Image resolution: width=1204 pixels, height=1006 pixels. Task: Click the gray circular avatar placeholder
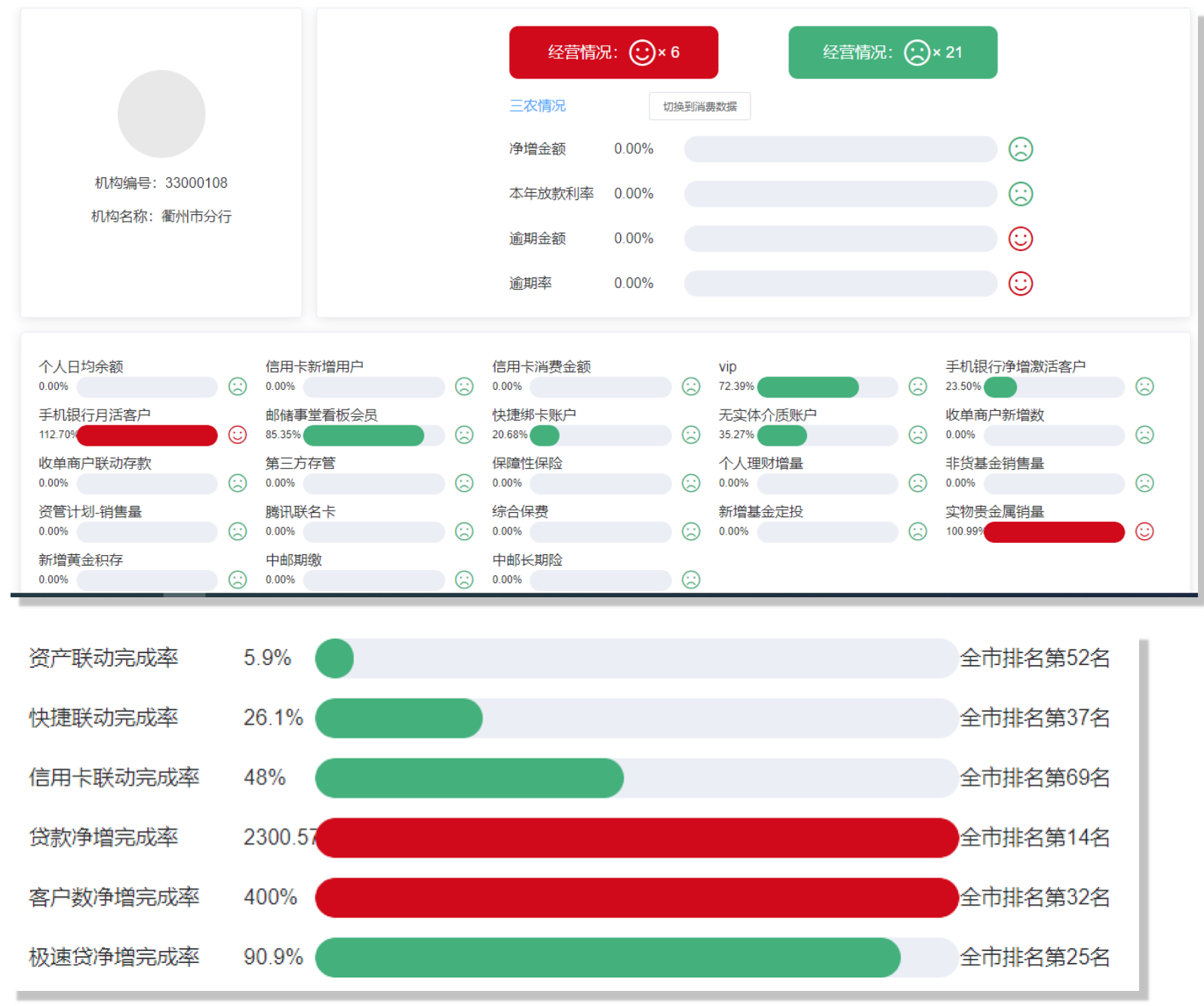(x=161, y=114)
